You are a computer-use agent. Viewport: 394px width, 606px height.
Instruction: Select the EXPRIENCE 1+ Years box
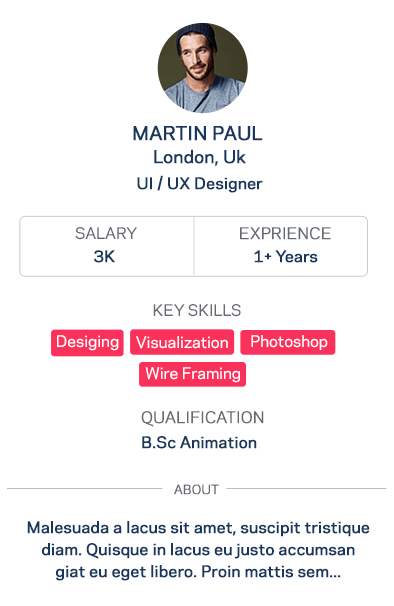pyautogui.click(x=281, y=246)
